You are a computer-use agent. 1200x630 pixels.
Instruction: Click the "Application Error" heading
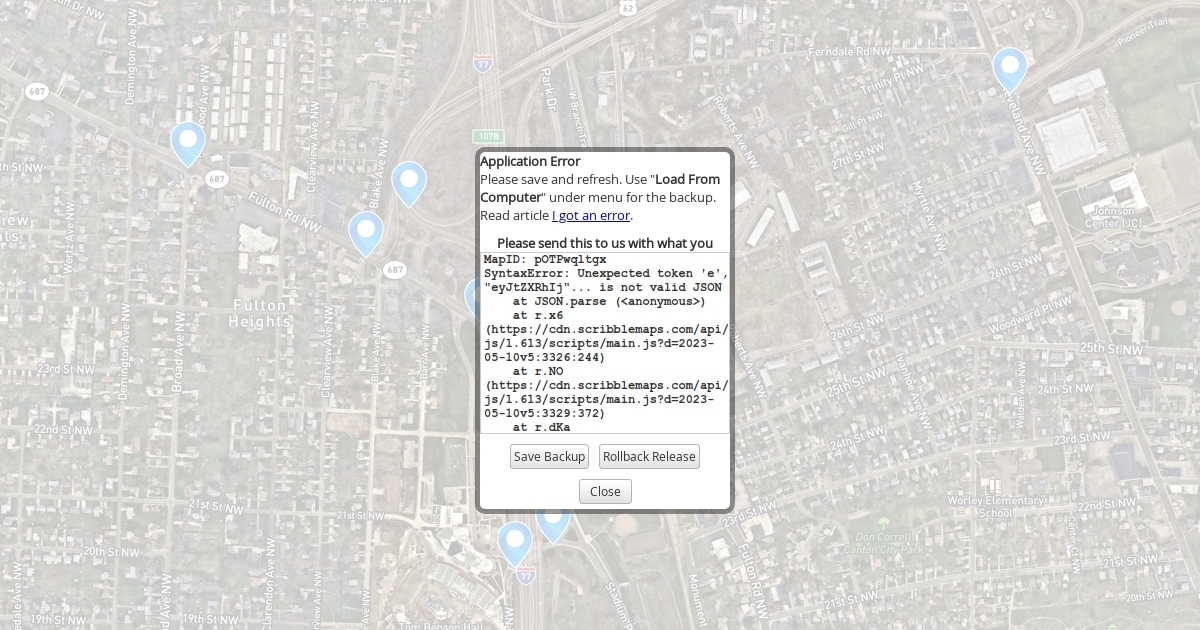coord(530,161)
